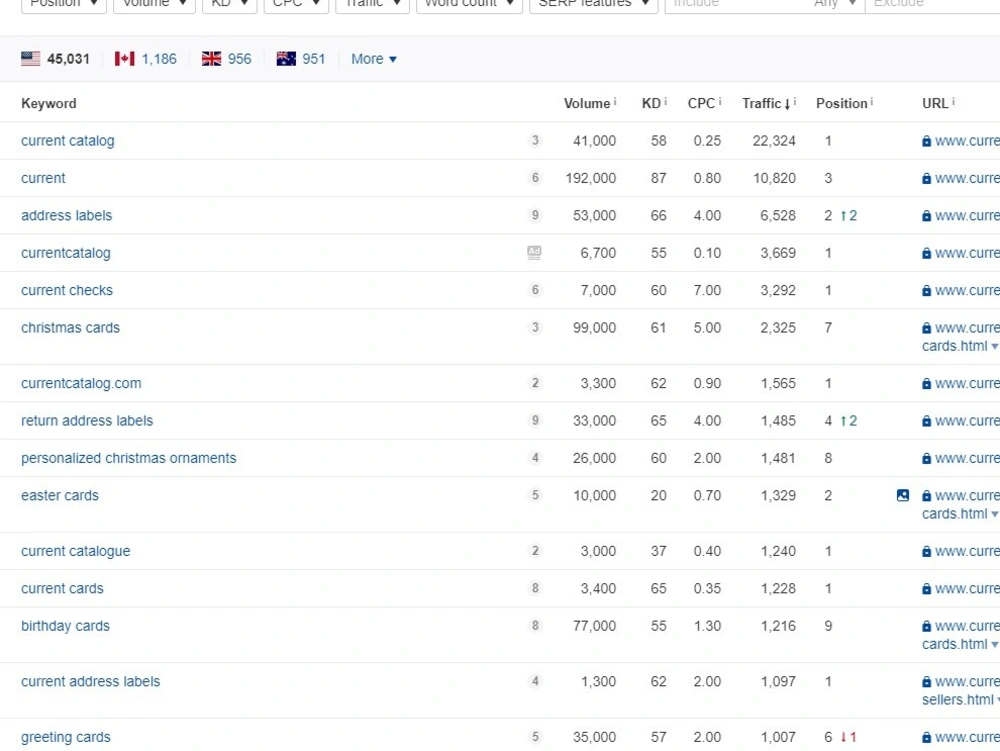This screenshot has height=751, width=1000.
Task: Open the personalized christmas ornaments keyword link
Action: pyautogui.click(x=128, y=458)
